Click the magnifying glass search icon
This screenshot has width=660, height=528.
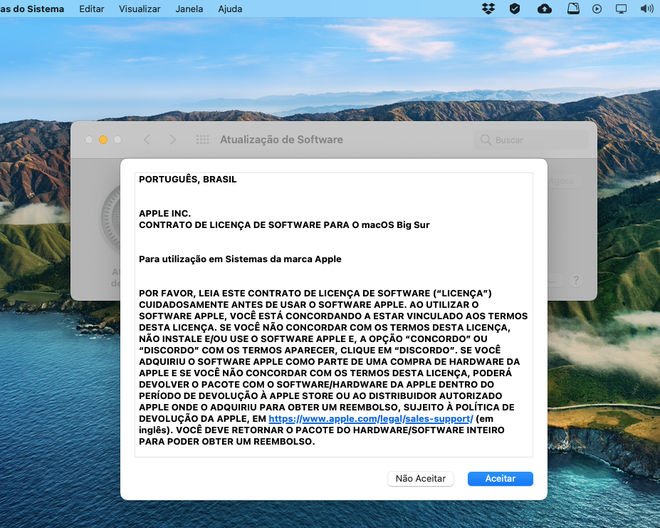(x=485, y=140)
